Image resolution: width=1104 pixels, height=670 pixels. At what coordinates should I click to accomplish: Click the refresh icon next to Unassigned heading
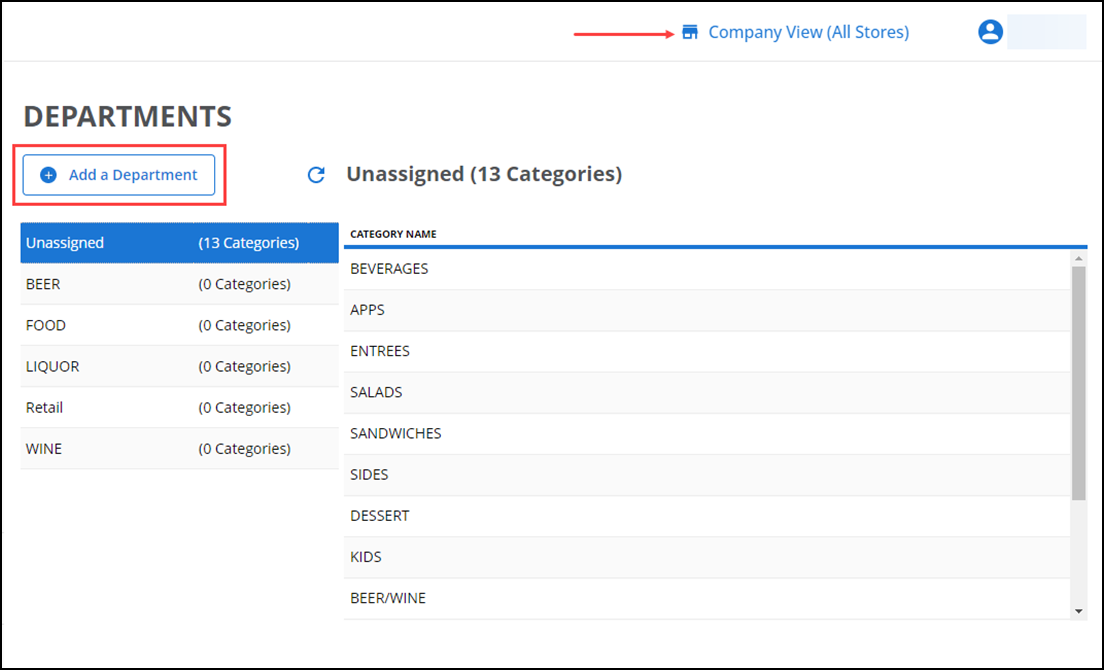coord(316,175)
